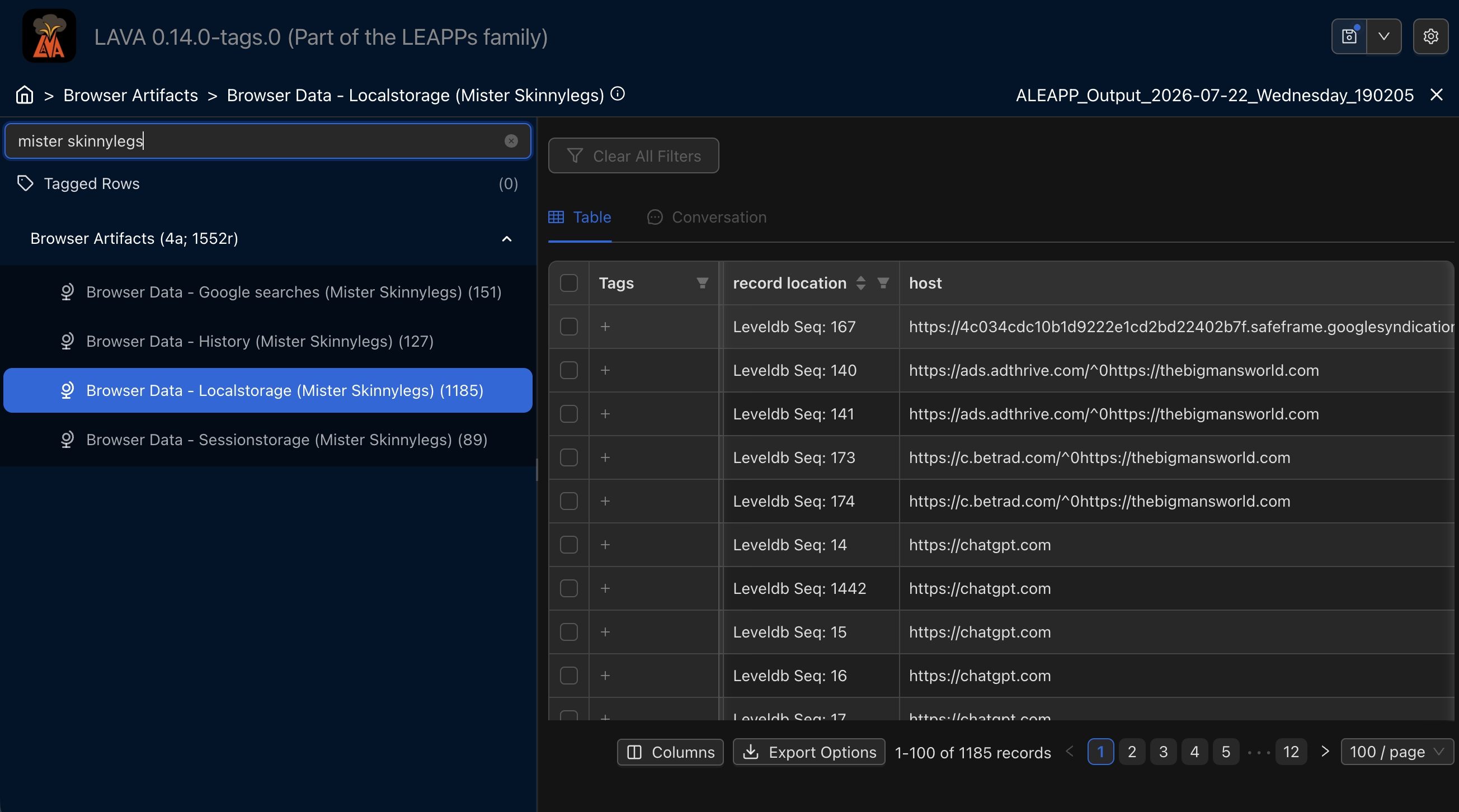Switch to the Conversation tab
The width and height of the screenshot is (1459, 812).
pos(706,218)
